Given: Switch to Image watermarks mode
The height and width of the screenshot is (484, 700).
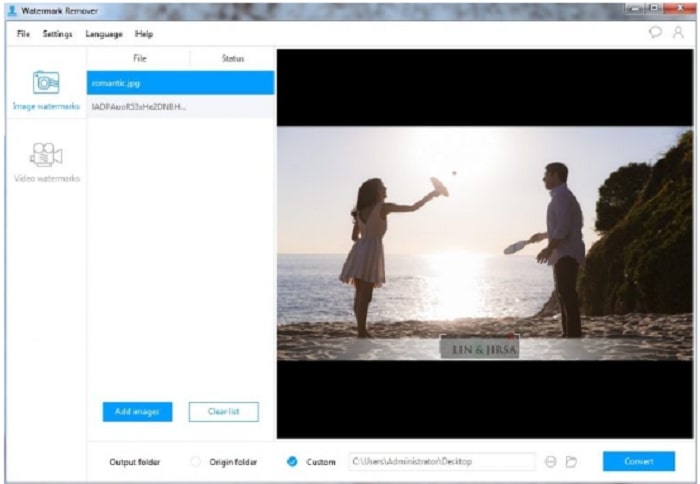Looking at the screenshot, I should point(46,90).
